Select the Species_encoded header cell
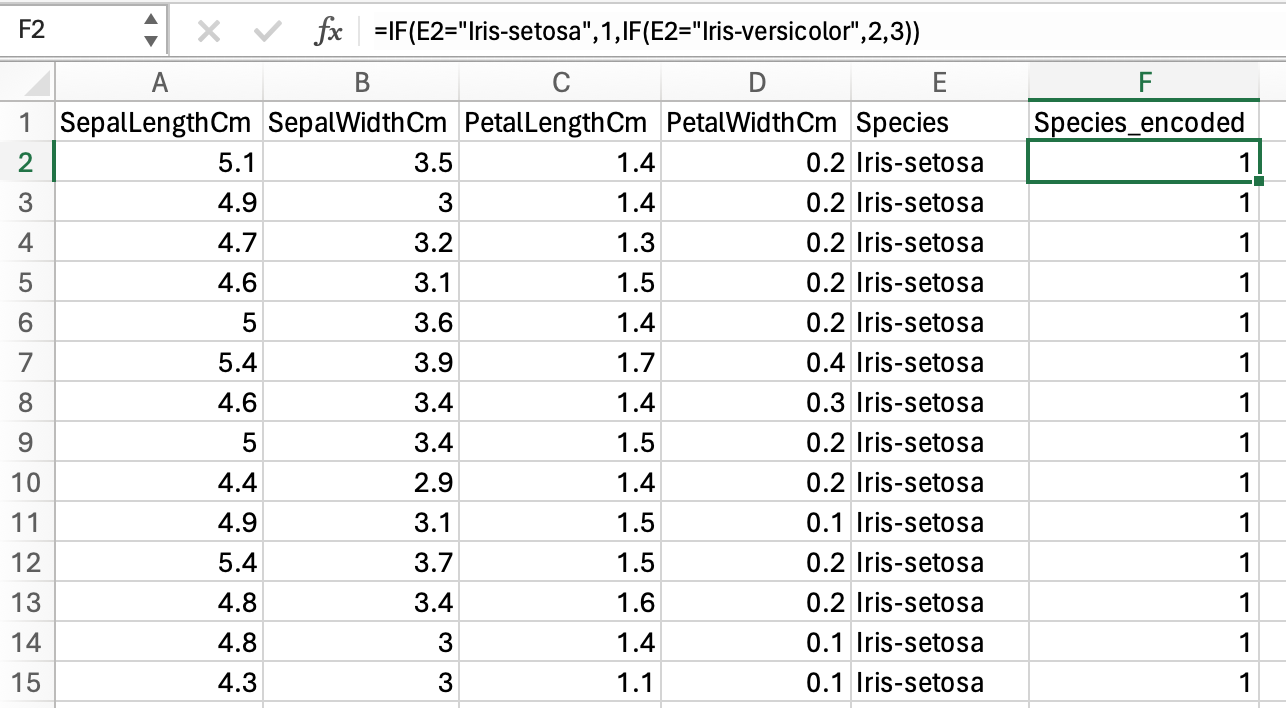Viewport: 1286px width, 708px height. tap(1146, 122)
